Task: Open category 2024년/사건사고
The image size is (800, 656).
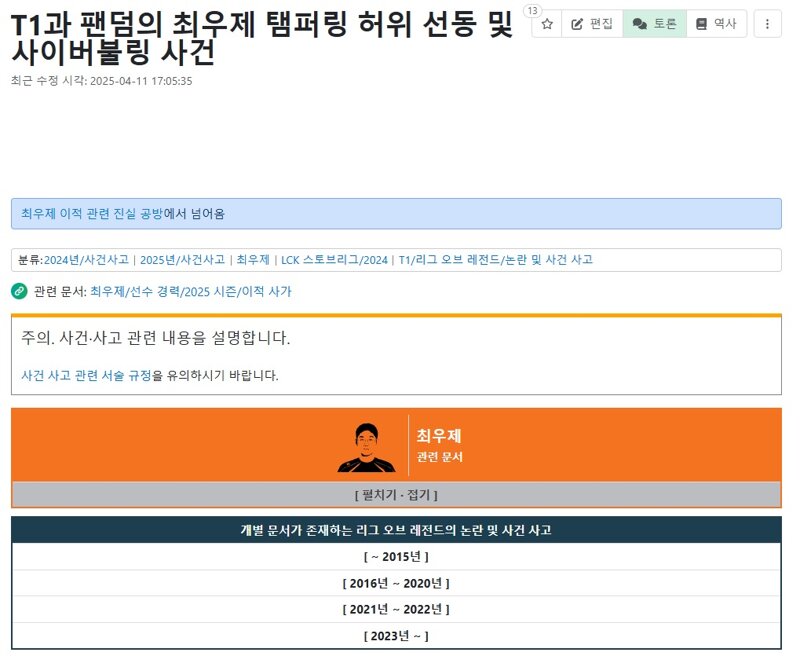Action: 86,260
